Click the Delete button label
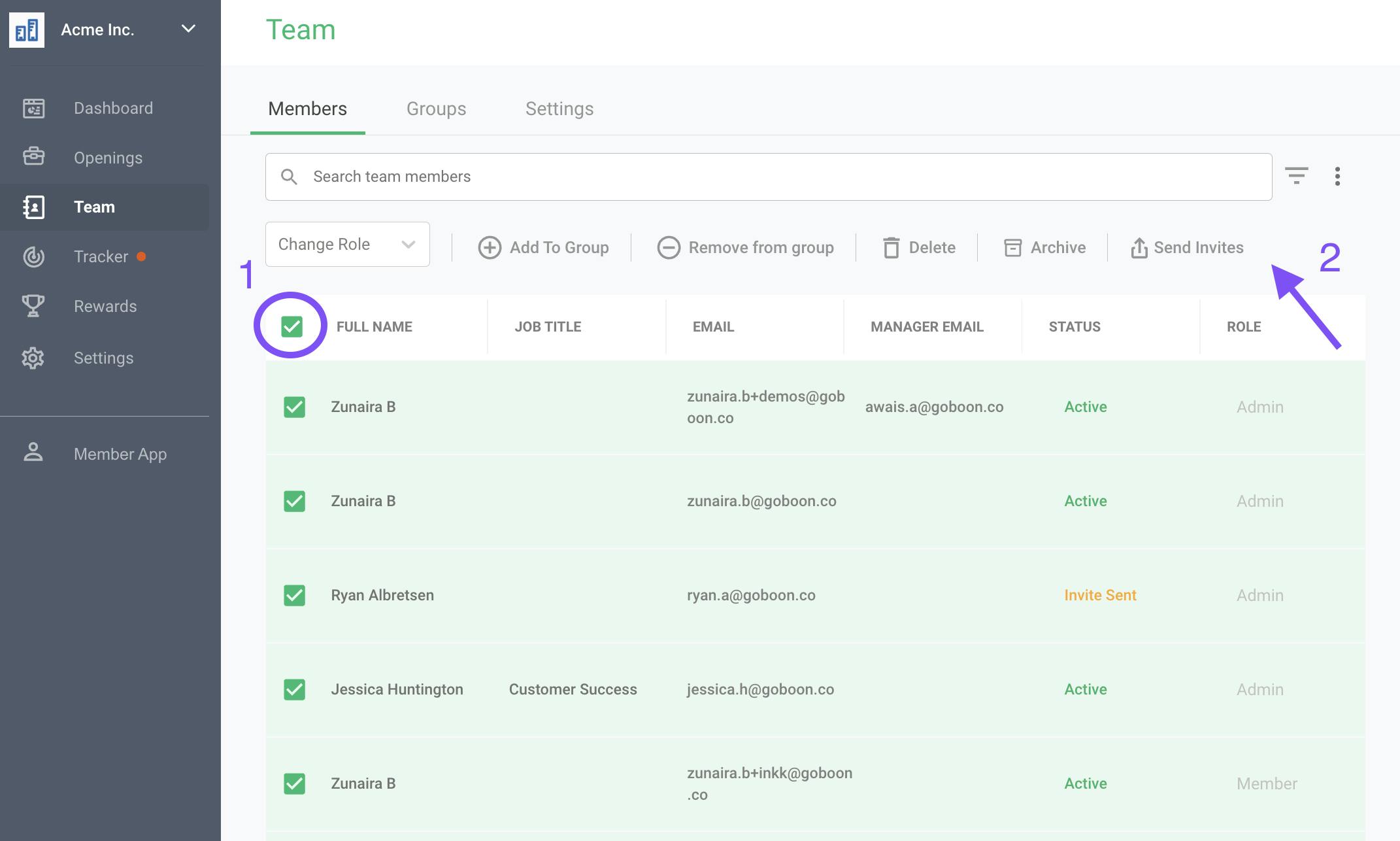This screenshot has height=841, width=1400. coord(932,248)
